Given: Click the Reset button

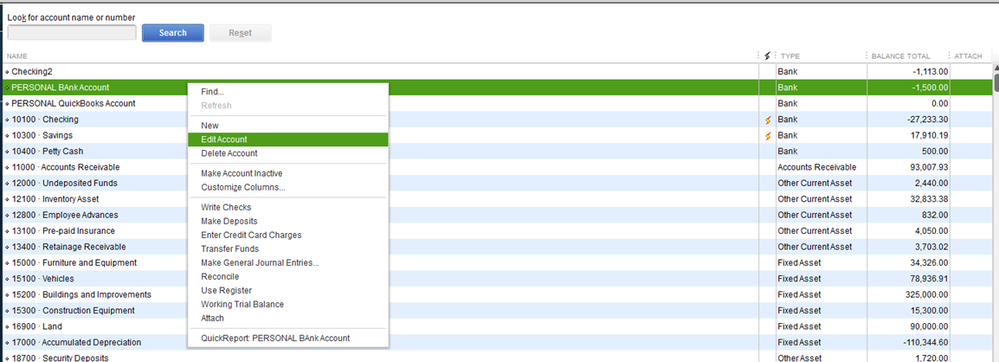Looking at the screenshot, I should [240, 33].
